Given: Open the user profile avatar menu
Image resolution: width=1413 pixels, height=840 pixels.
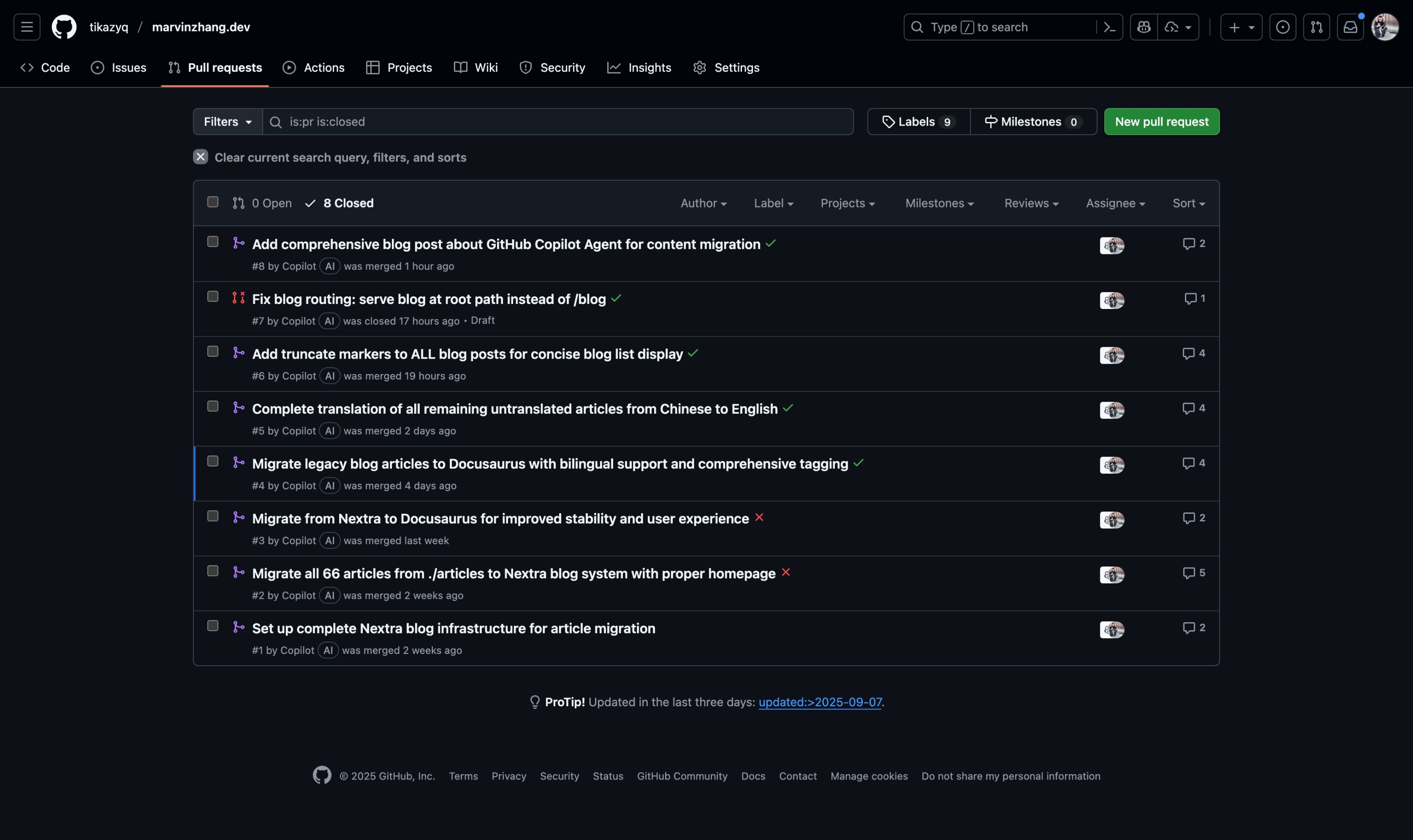Looking at the screenshot, I should [x=1385, y=26].
